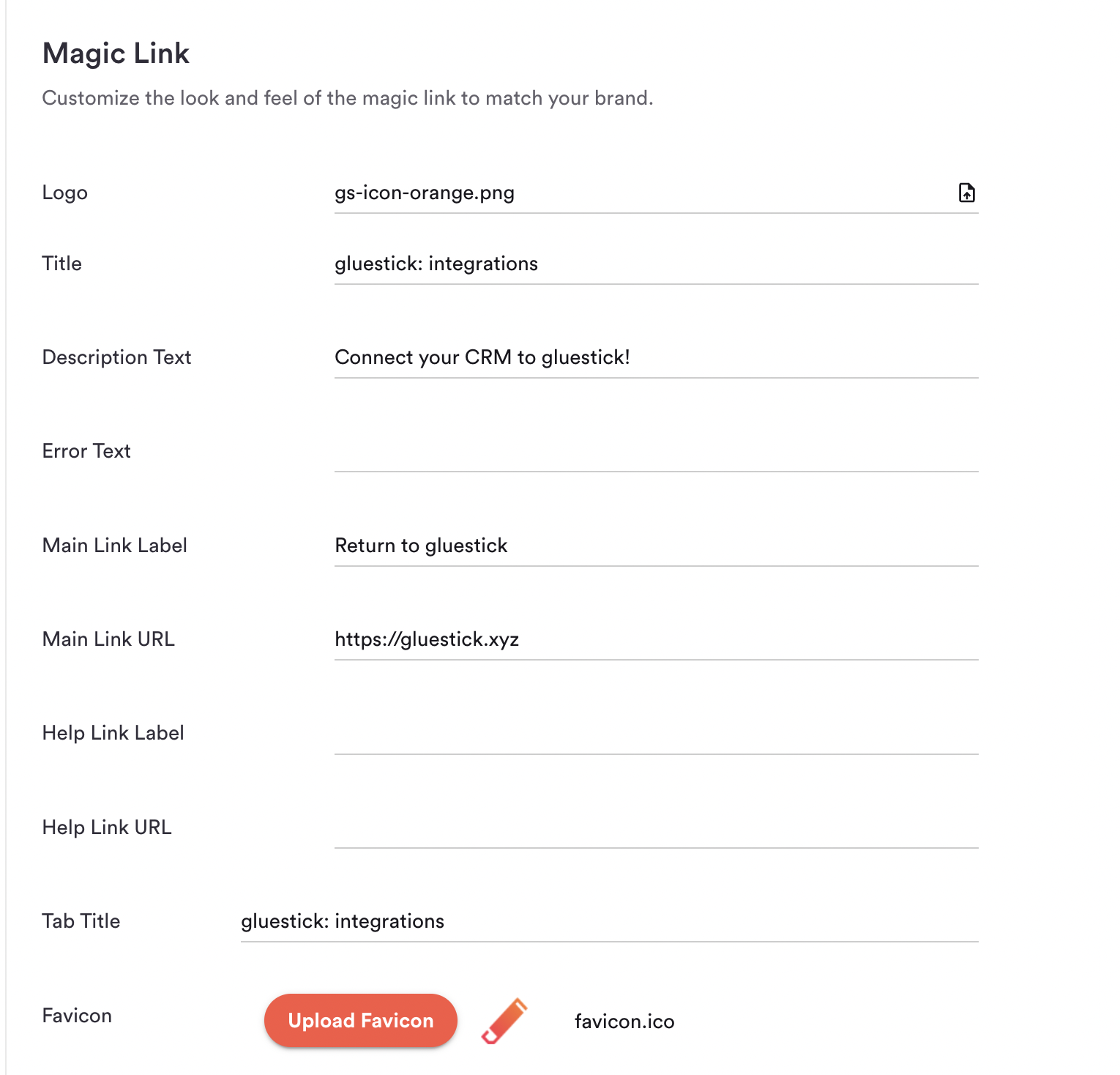
Task: Click the Magic Link heading
Action: tap(116, 53)
